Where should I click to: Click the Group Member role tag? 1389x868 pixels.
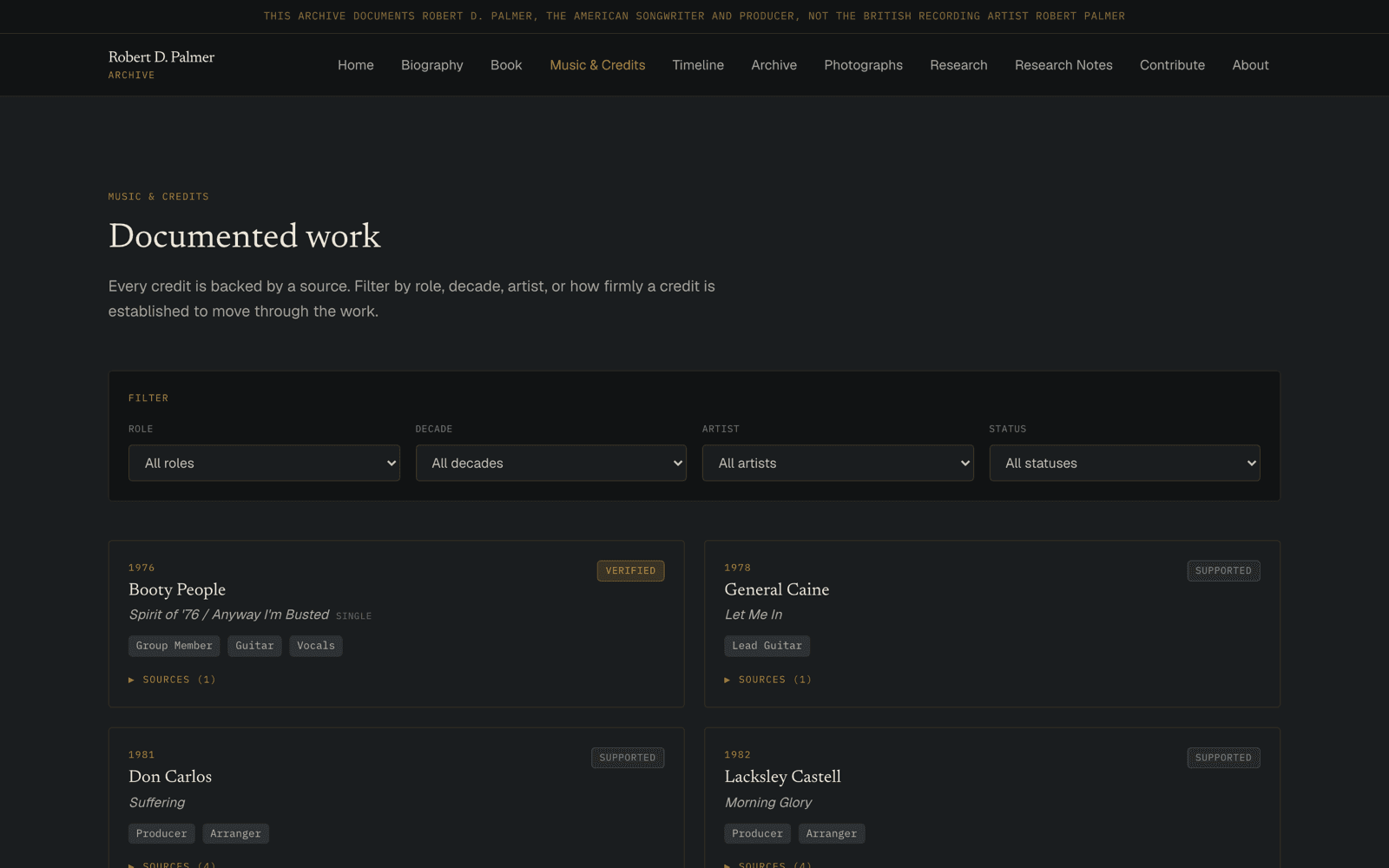tap(174, 646)
